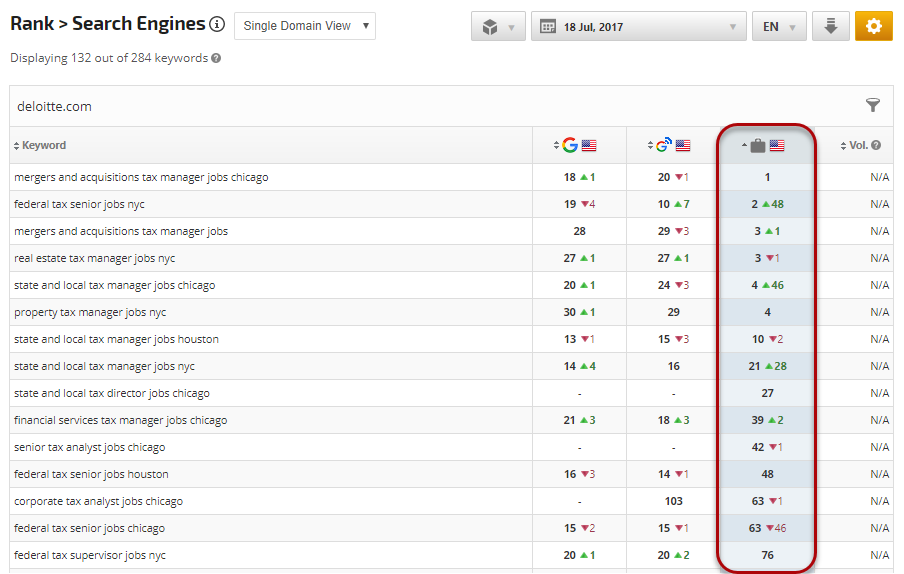Open the table filter funnel icon
This screenshot has width=904, height=574.
pyautogui.click(x=872, y=105)
